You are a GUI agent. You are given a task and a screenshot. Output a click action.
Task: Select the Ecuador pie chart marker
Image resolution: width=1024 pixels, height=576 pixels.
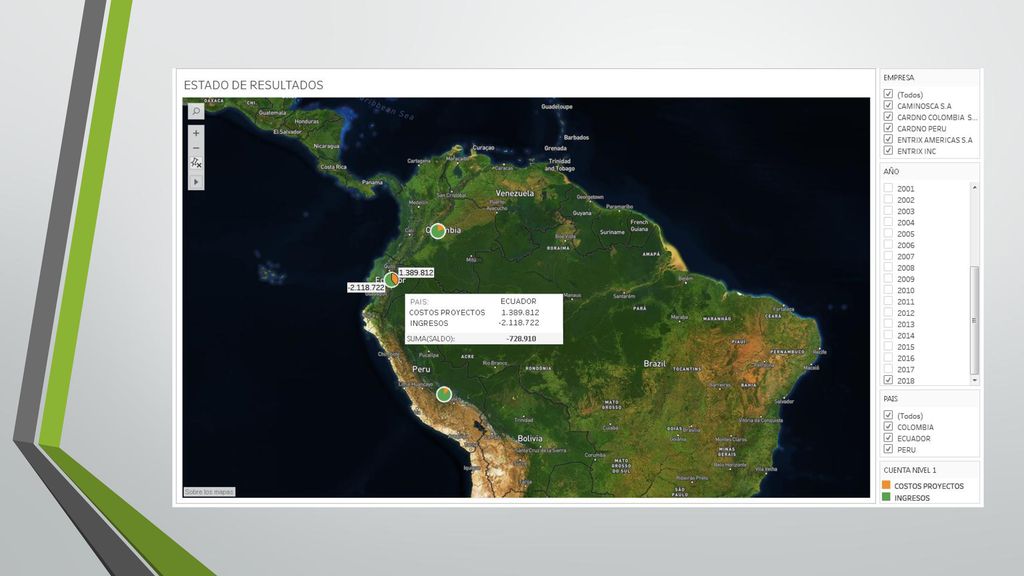(391, 280)
